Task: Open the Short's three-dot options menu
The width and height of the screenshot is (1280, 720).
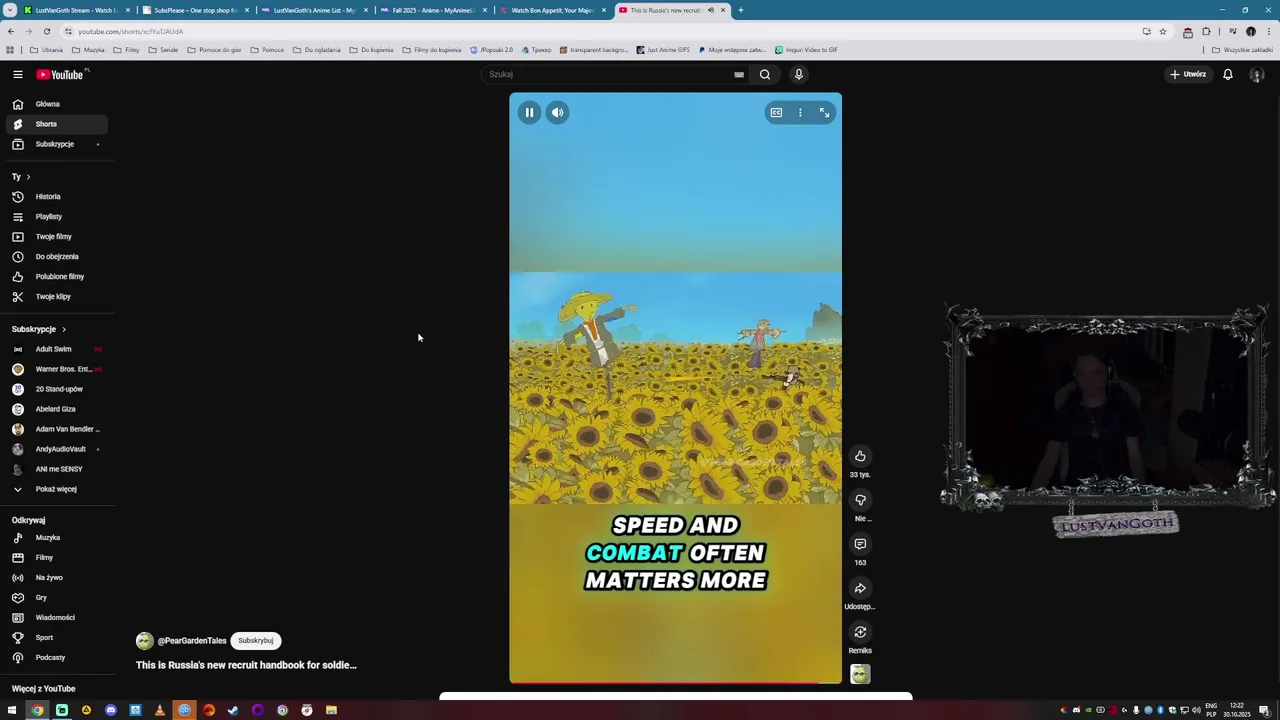Action: (800, 113)
